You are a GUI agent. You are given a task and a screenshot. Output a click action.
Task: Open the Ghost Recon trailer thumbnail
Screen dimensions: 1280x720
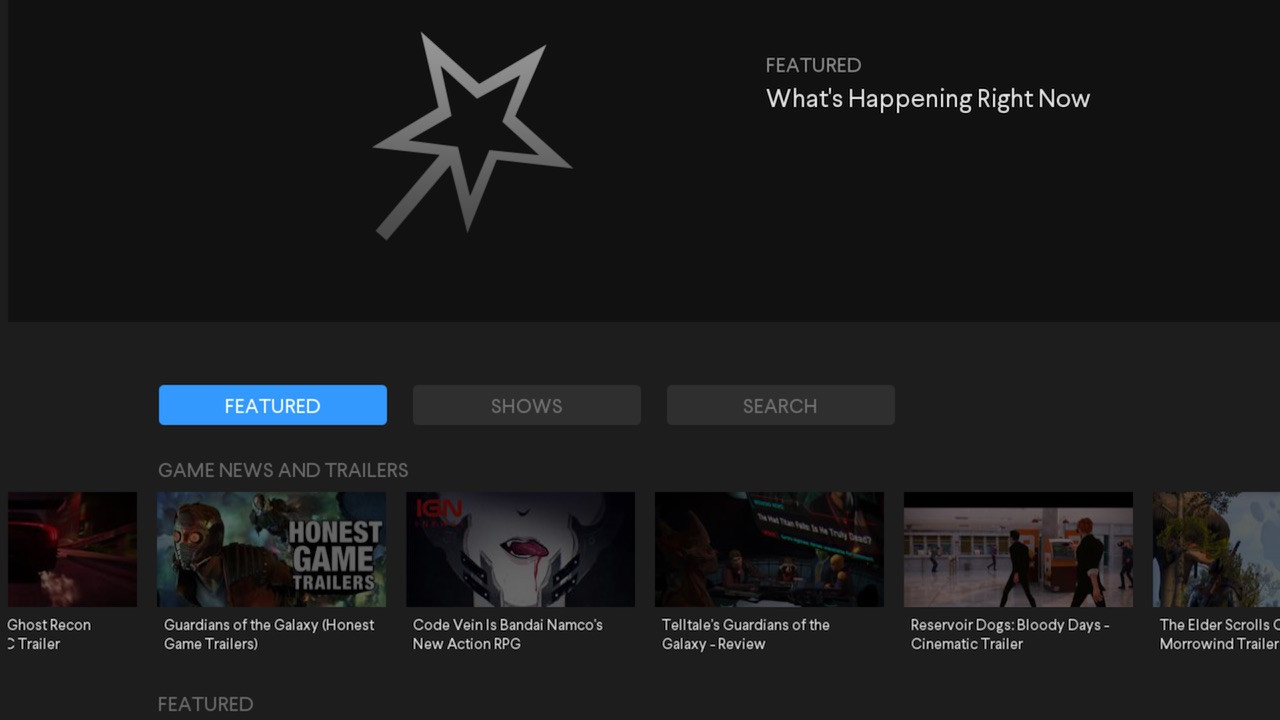(x=72, y=549)
